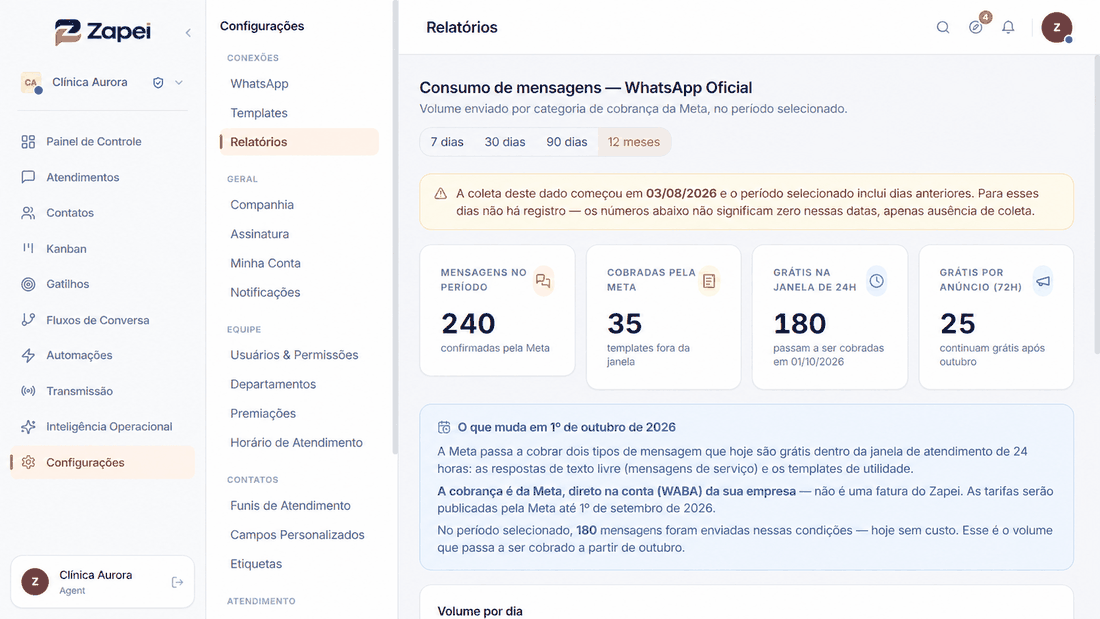Open Horário de Atendimento settings

(x=296, y=443)
